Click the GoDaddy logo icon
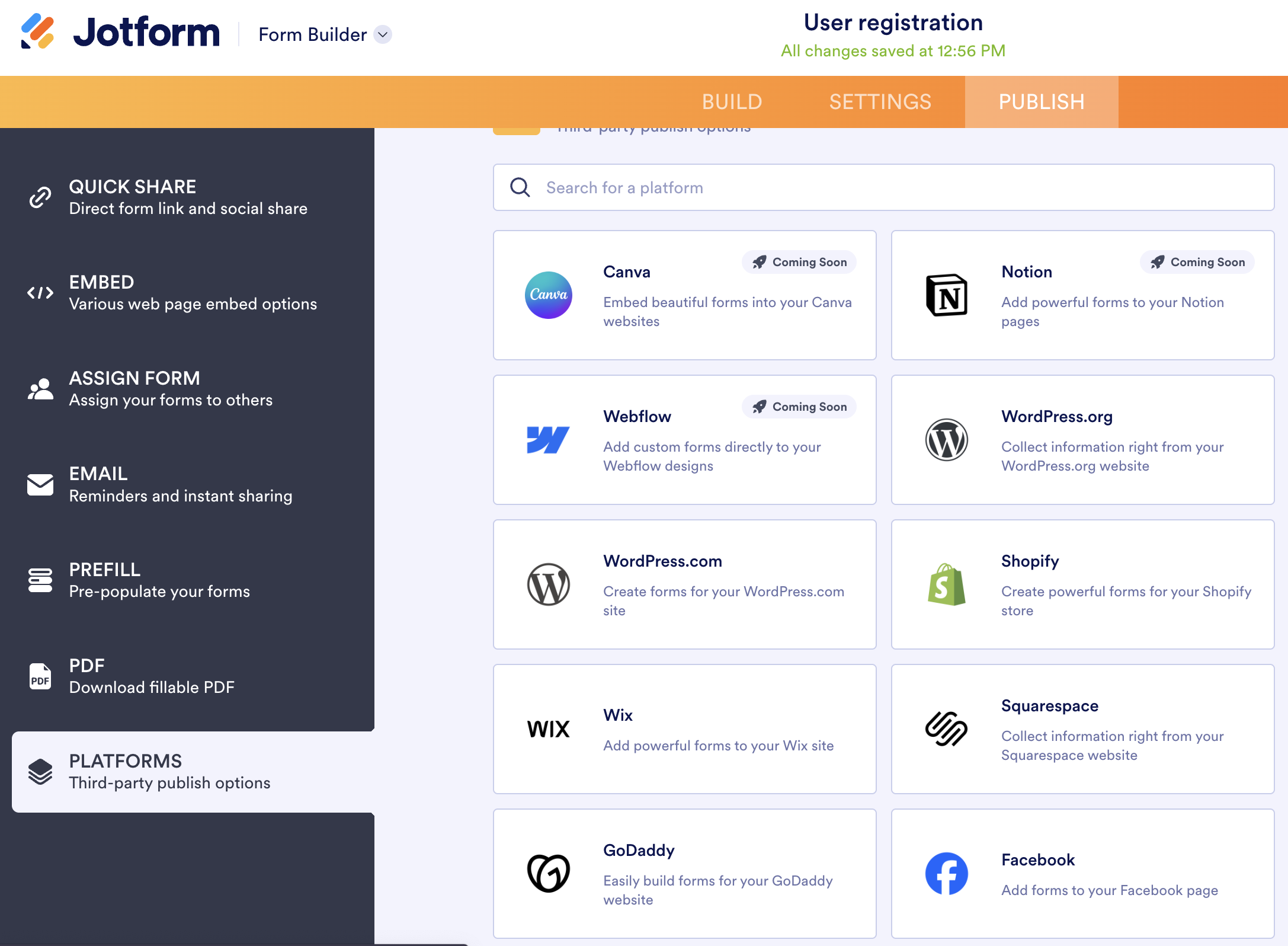The image size is (1288, 946). pos(549,874)
